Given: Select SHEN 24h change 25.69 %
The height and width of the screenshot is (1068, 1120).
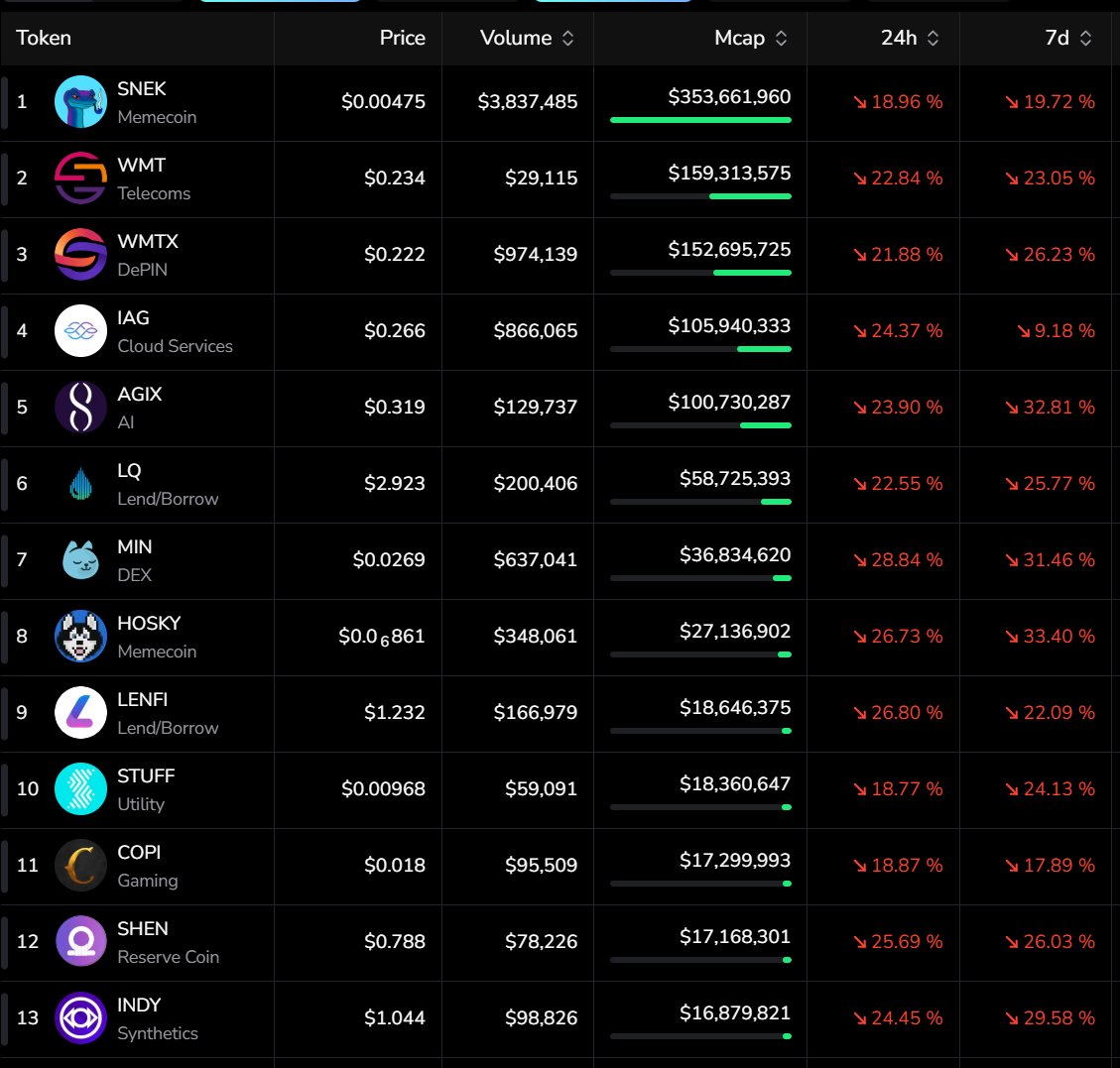Looking at the screenshot, I should tap(898, 942).
